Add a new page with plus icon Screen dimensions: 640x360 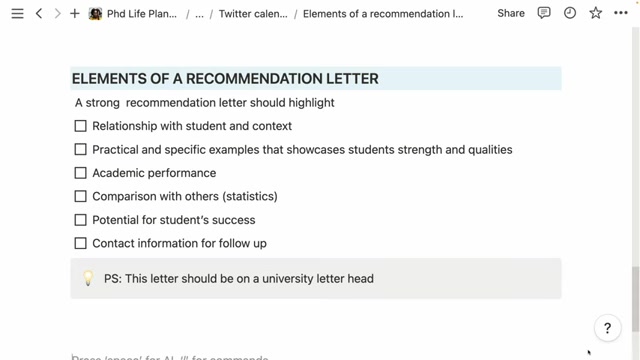click(x=75, y=13)
